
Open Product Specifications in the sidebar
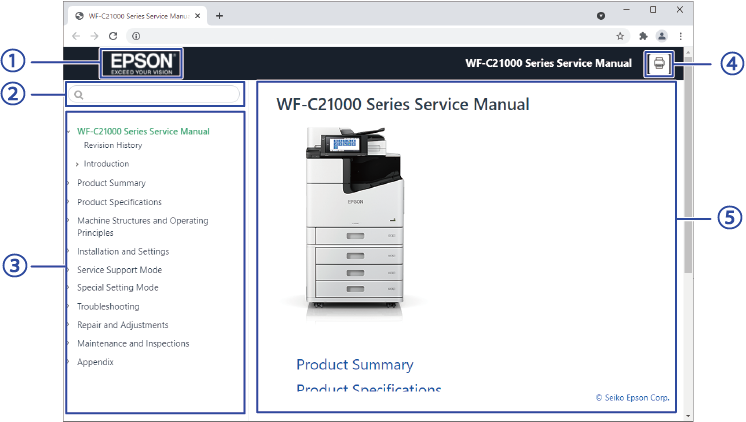click(x=119, y=202)
